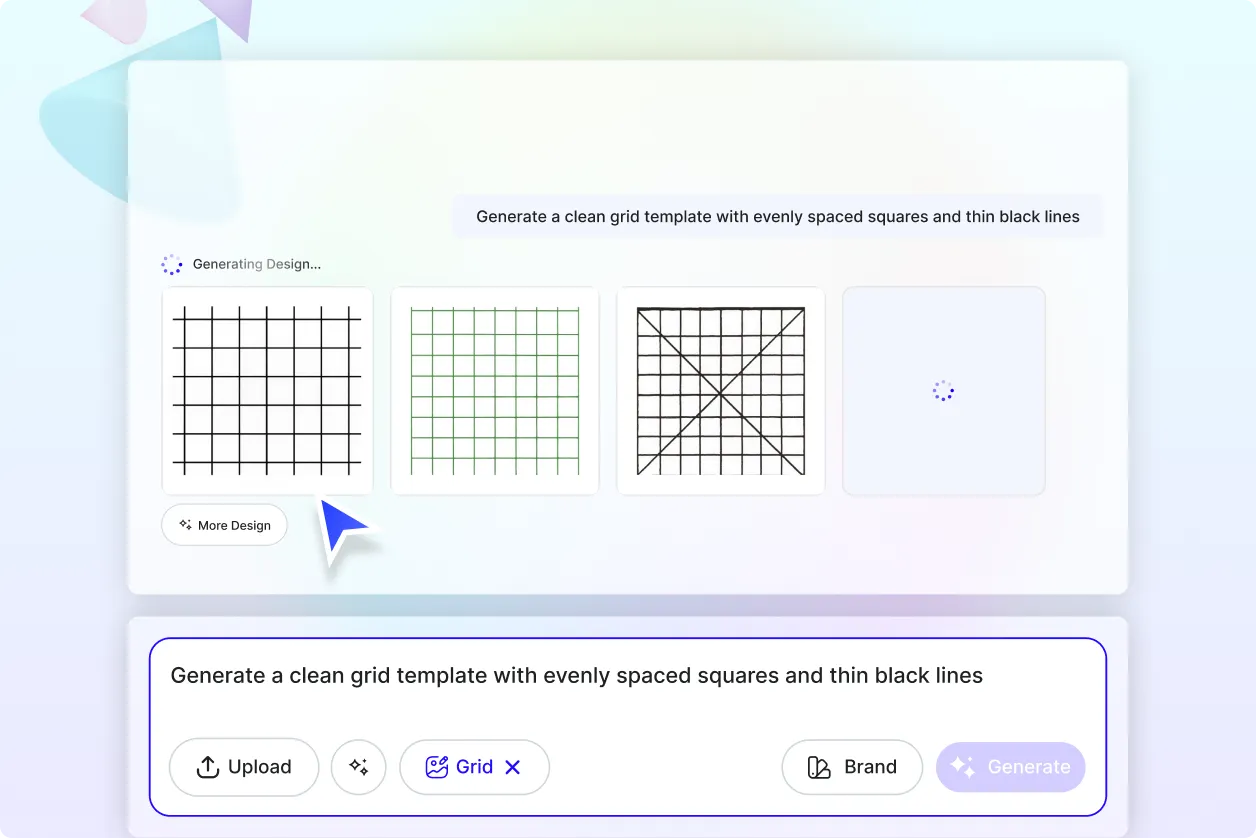
Task: Click the palette icon inside the Grid chip
Action: 436,766
